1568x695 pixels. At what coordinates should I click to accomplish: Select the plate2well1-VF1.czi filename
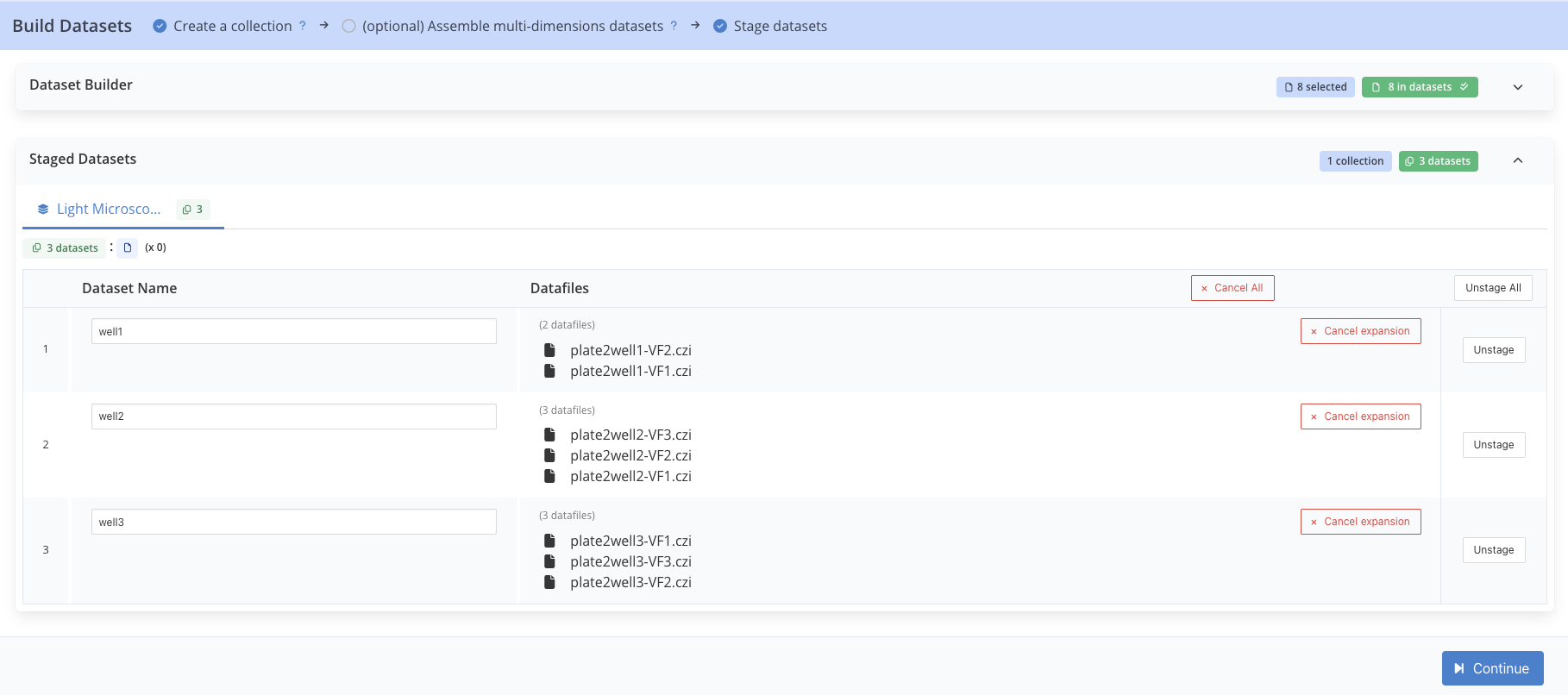[630, 371]
